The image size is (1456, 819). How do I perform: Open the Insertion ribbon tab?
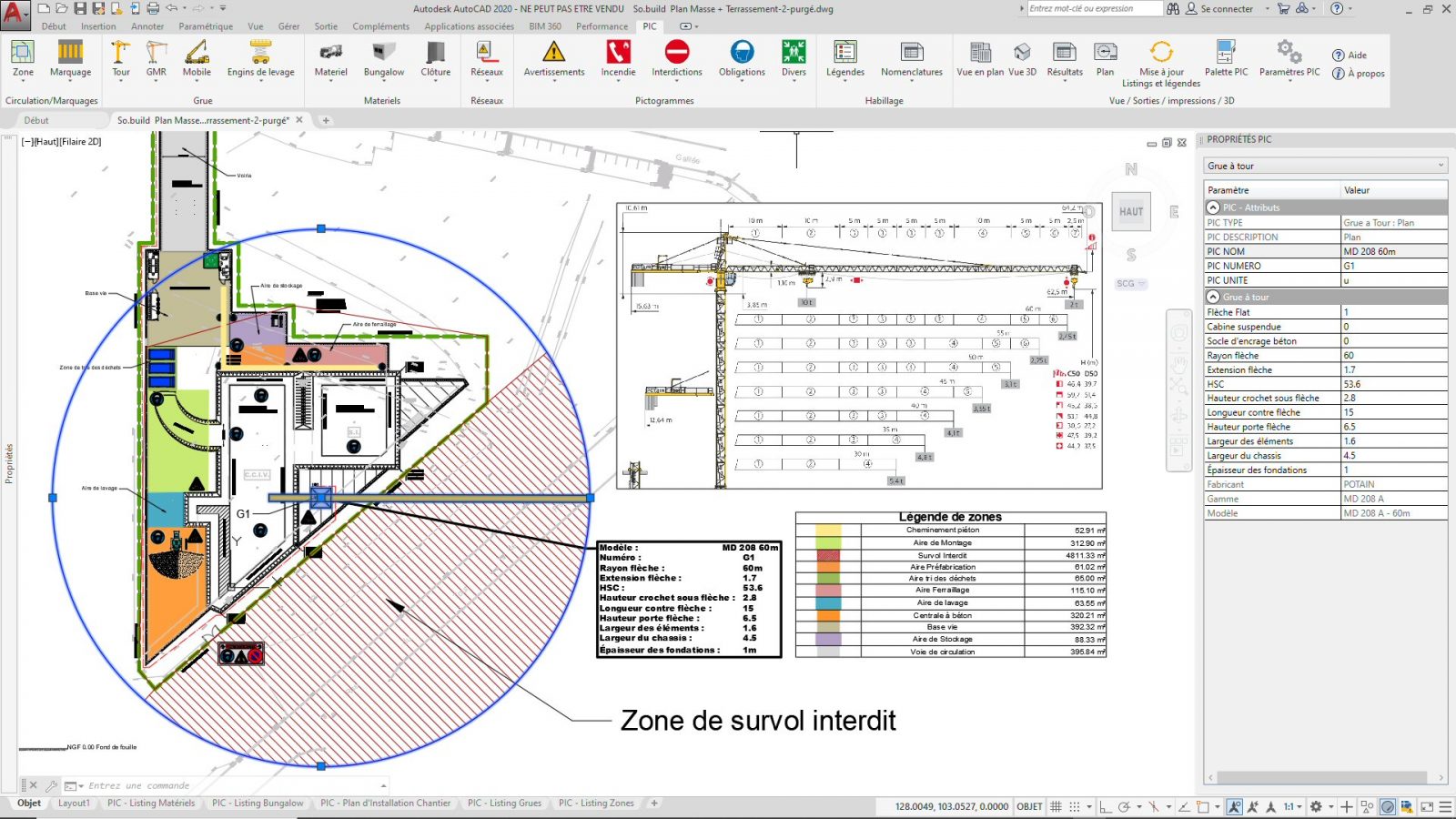coord(98,26)
